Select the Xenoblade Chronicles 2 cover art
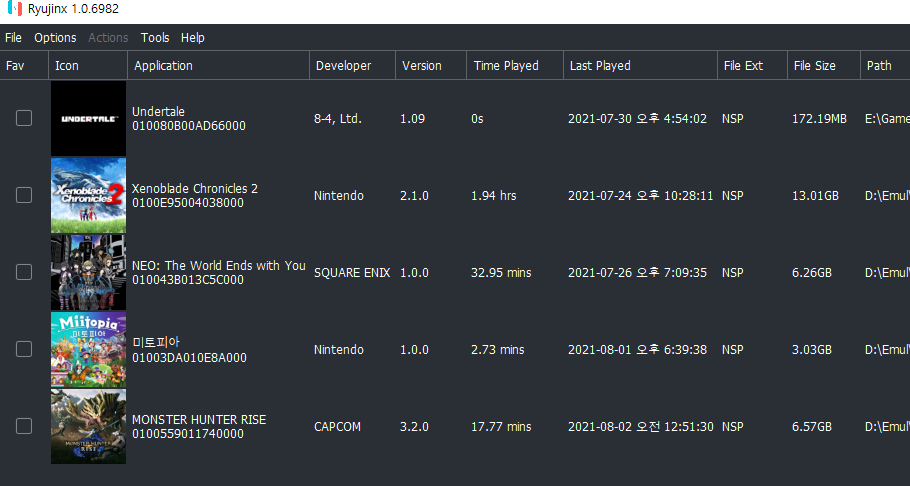910x486 pixels. 88,195
